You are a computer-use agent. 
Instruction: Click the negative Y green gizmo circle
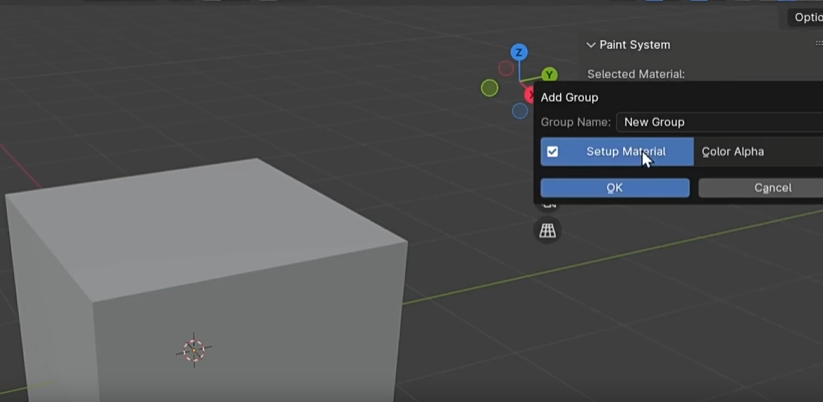(489, 88)
